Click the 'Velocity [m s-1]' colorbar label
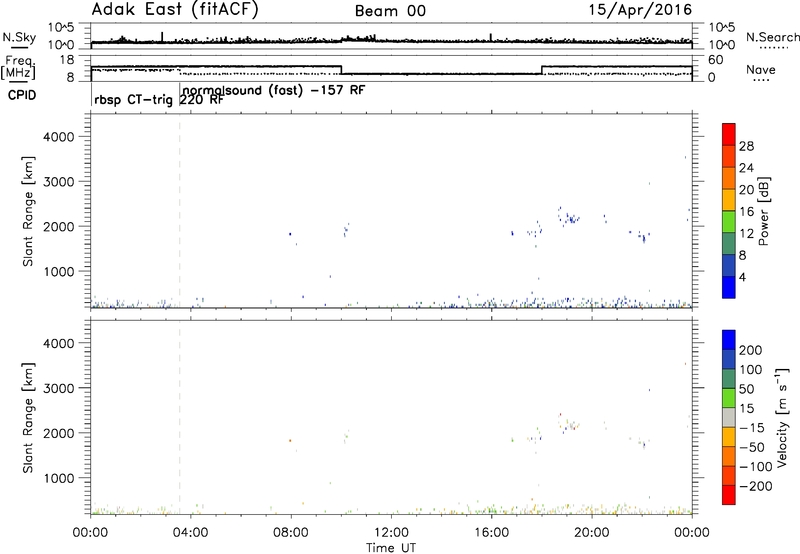This screenshot has width=800, height=554. (782, 417)
